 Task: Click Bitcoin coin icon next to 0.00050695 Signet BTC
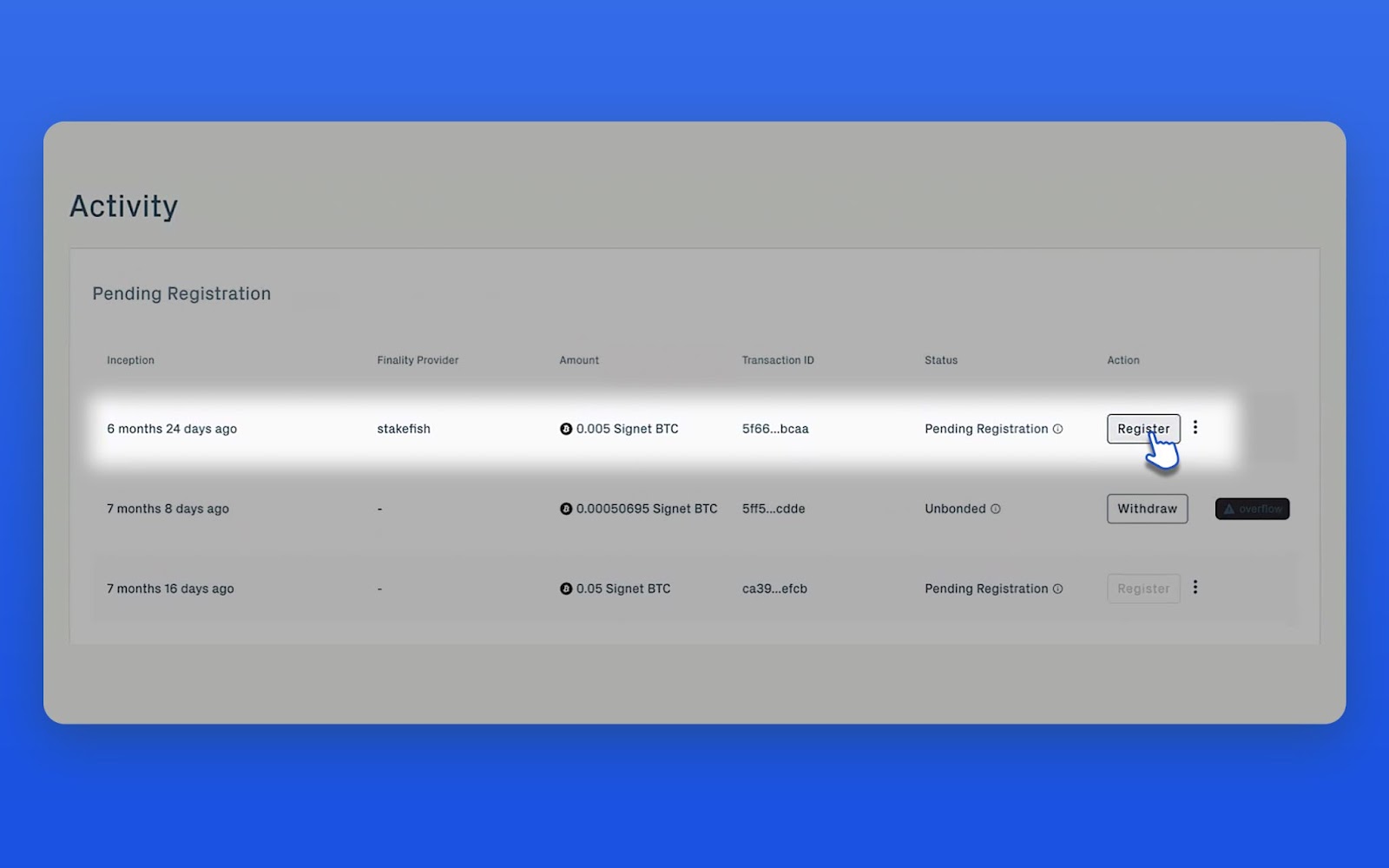pos(566,509)
